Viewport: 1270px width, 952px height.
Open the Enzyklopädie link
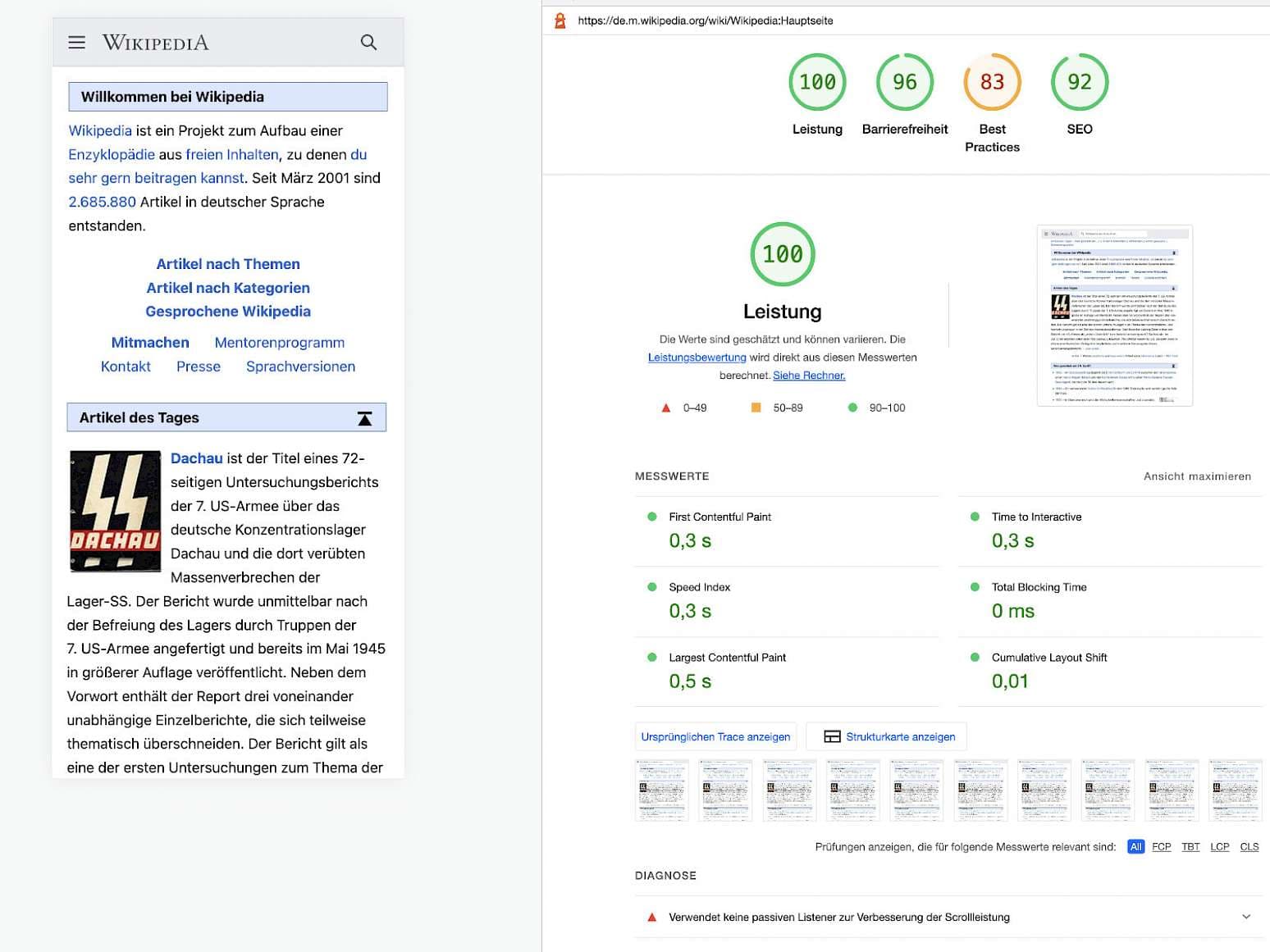[x=112, y=154]
